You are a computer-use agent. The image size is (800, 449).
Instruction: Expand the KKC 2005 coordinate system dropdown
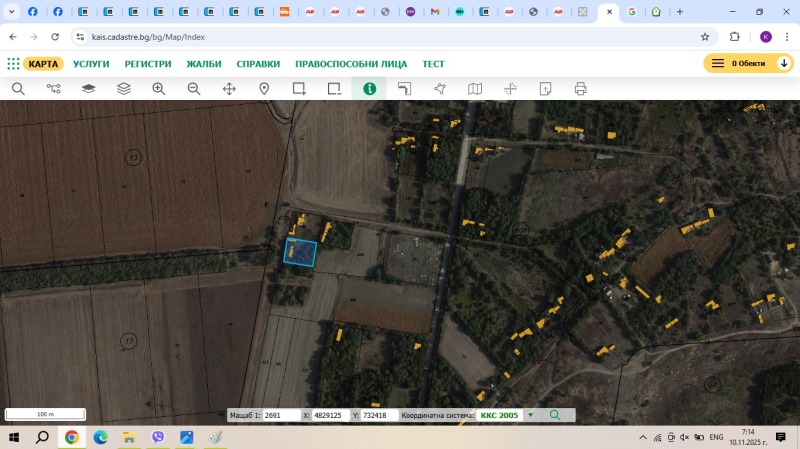[x=530, y=415]
